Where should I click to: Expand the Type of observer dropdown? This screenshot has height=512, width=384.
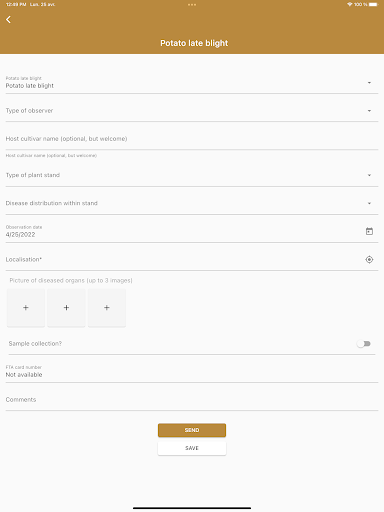pyautogui.click(x=192, y=111)
